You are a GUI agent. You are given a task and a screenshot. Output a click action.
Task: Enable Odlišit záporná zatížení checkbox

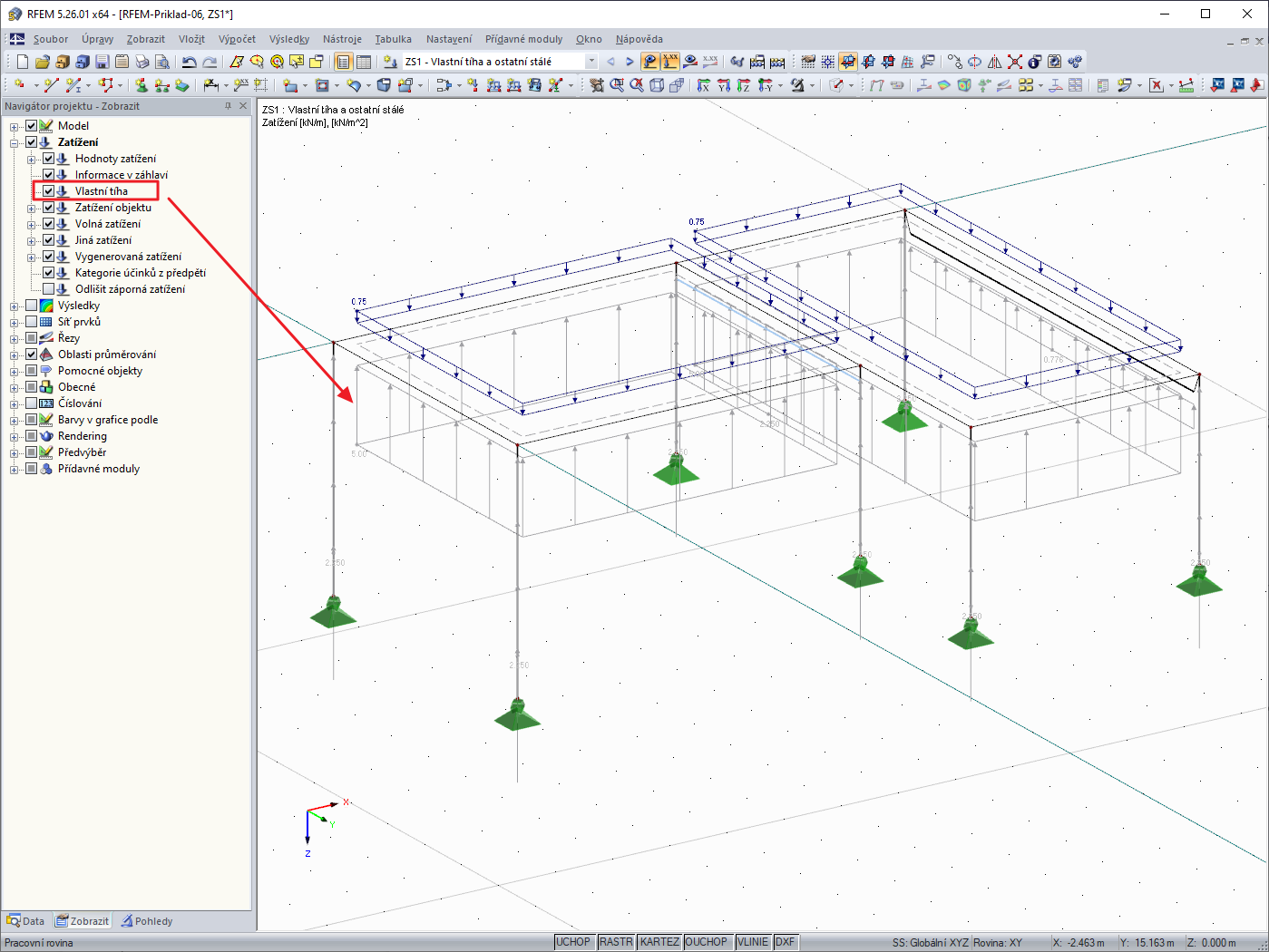pos(49,289)
